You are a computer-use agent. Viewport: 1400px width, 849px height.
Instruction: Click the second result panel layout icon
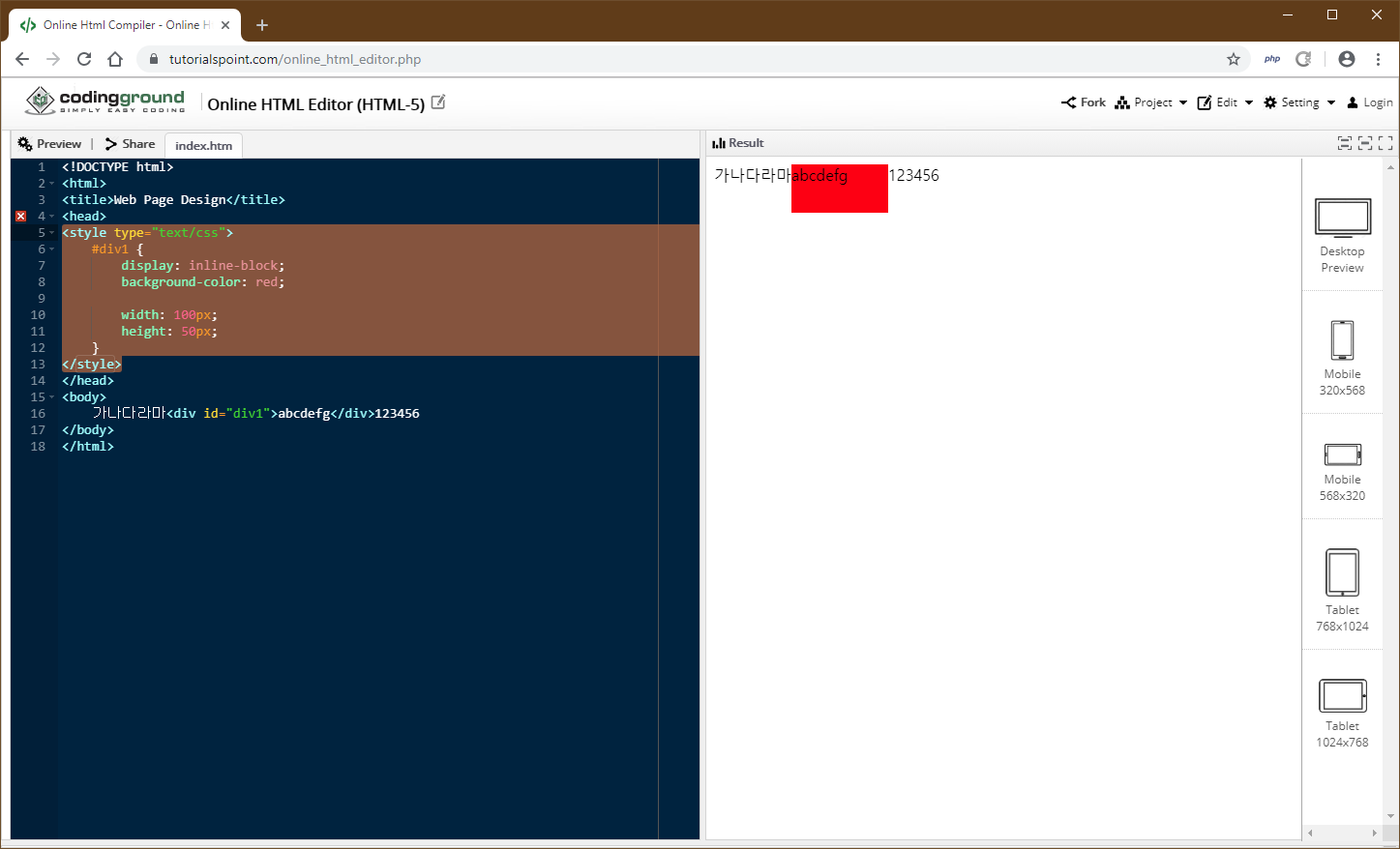1365,143
